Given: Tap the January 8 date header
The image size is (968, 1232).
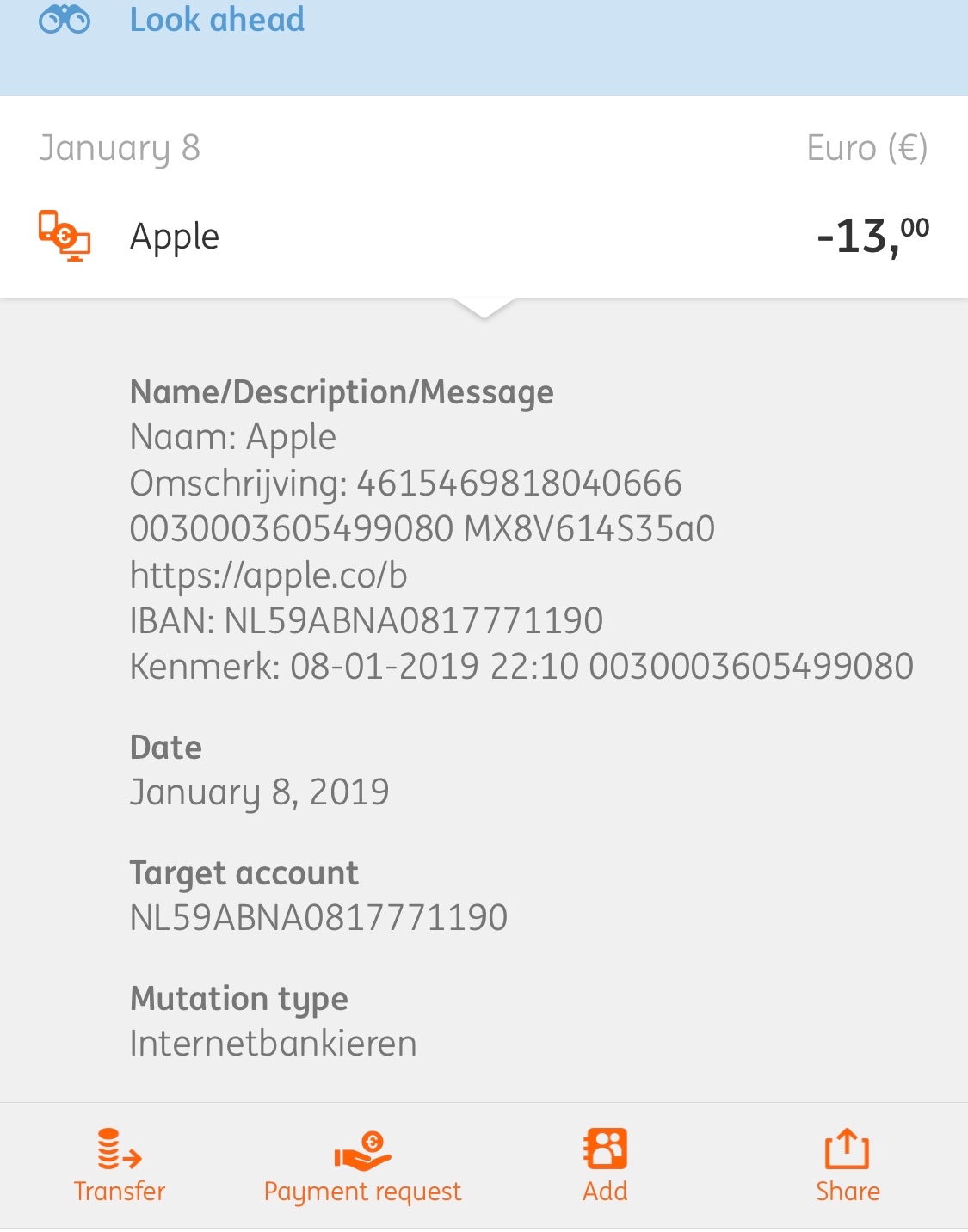Looking at the screenshot, I should 120,149.
